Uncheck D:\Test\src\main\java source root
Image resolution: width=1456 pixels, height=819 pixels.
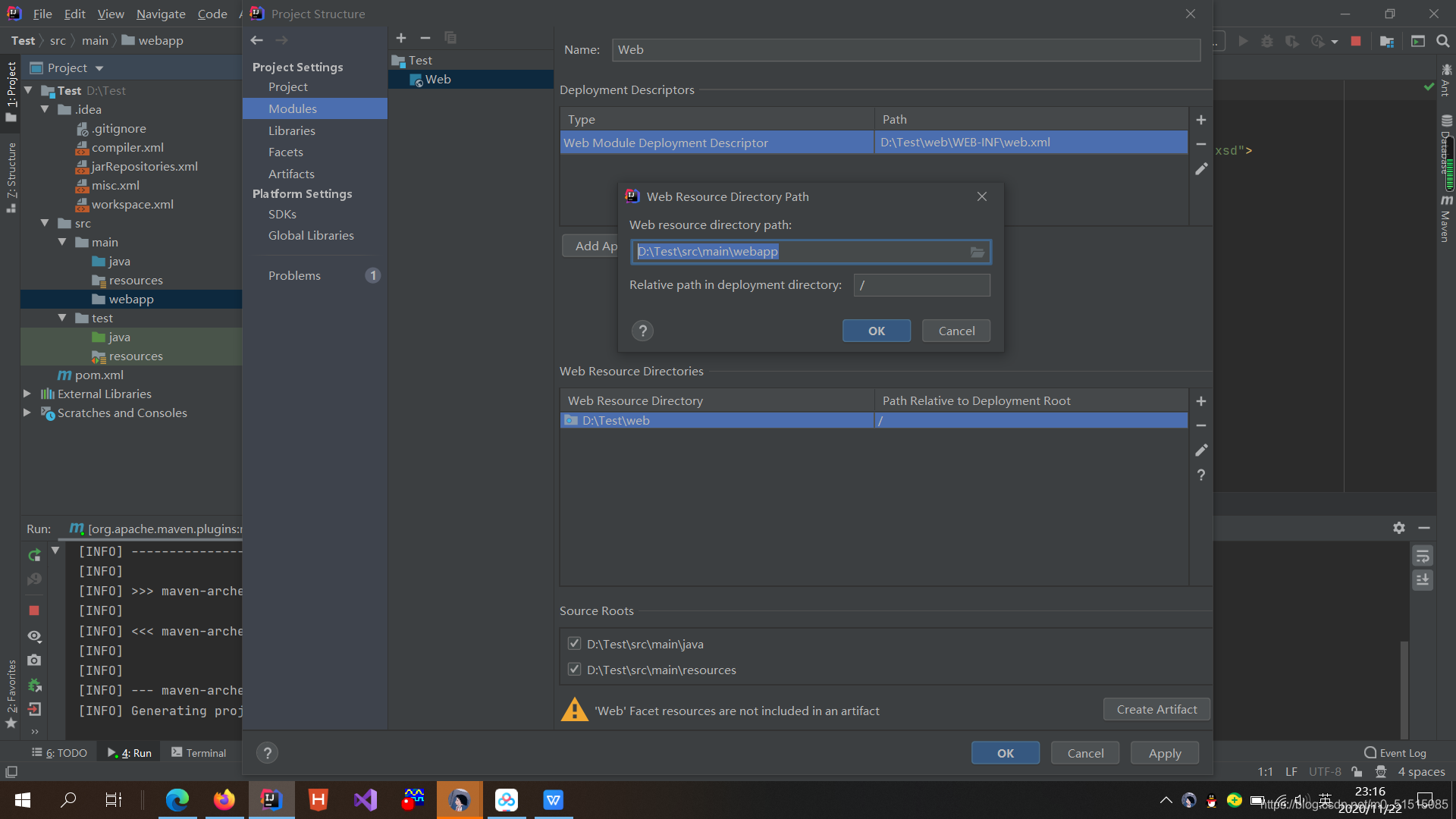pos(574,644)
